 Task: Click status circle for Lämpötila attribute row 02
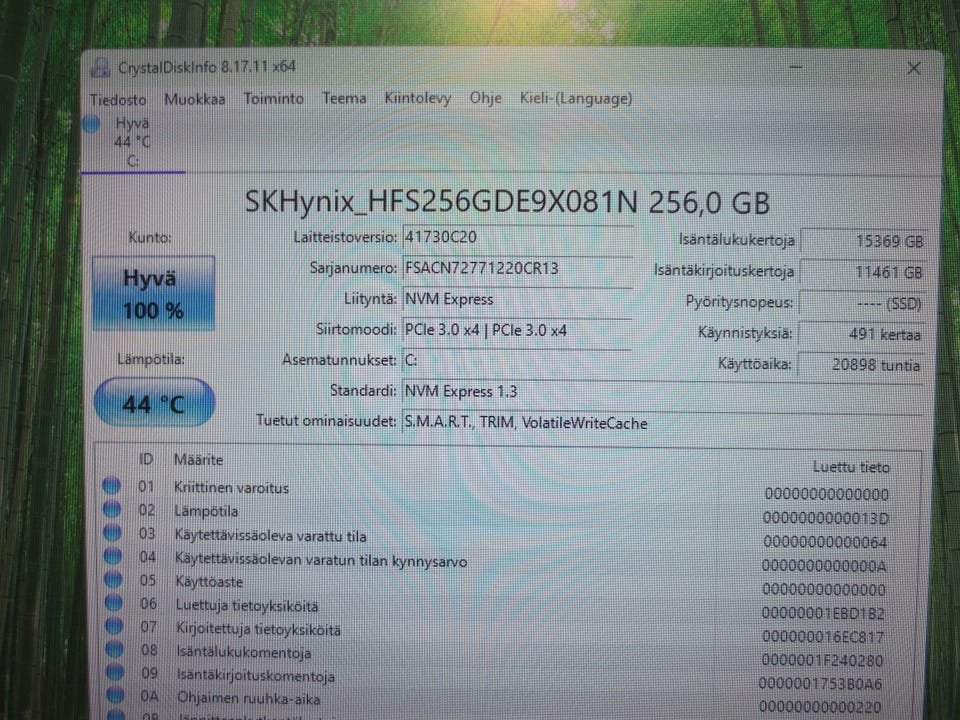tap(112, 509)
